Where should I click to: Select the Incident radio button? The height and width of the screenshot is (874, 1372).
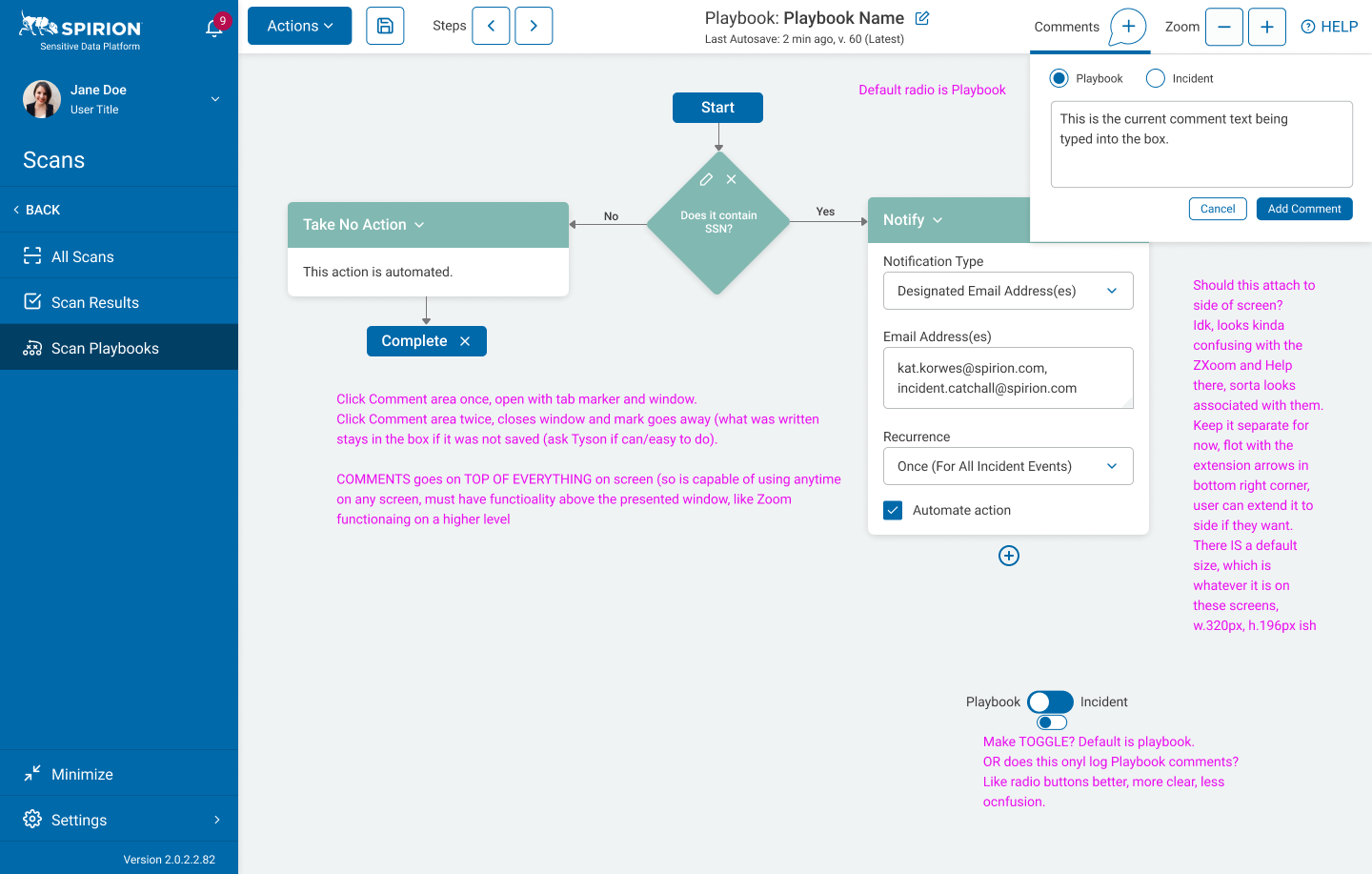coord(1156,78)
